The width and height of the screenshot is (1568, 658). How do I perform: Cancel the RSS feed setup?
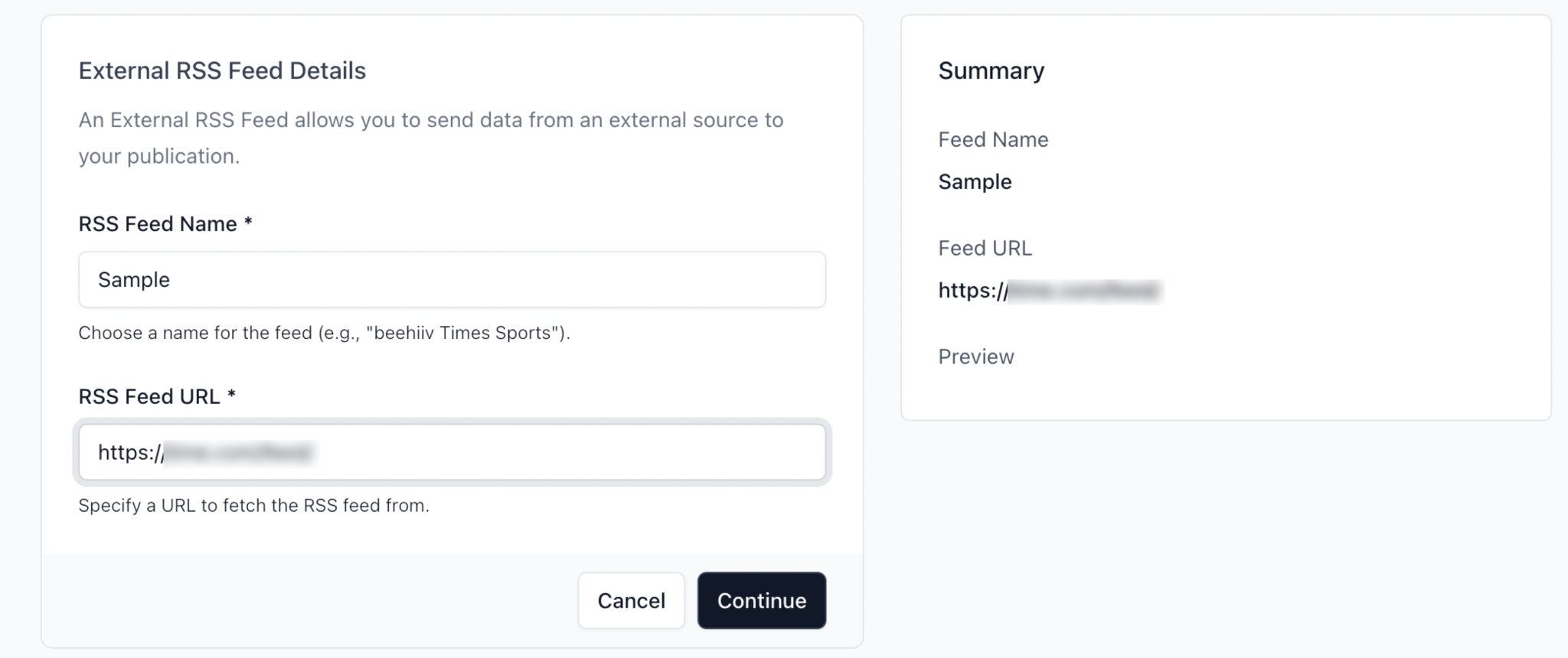[631, 601]
